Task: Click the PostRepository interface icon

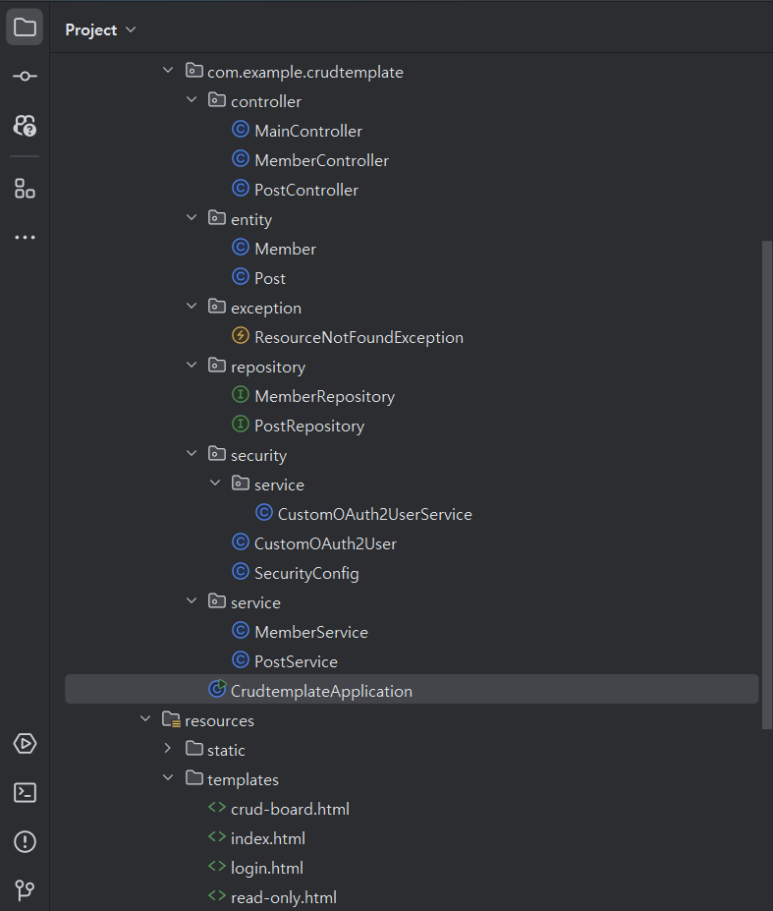Action: 240,424
